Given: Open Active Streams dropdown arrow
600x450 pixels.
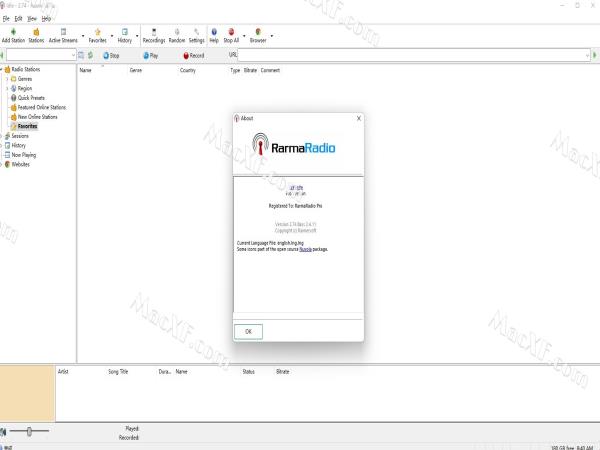Looking at the screenshot, I should 83,36.
